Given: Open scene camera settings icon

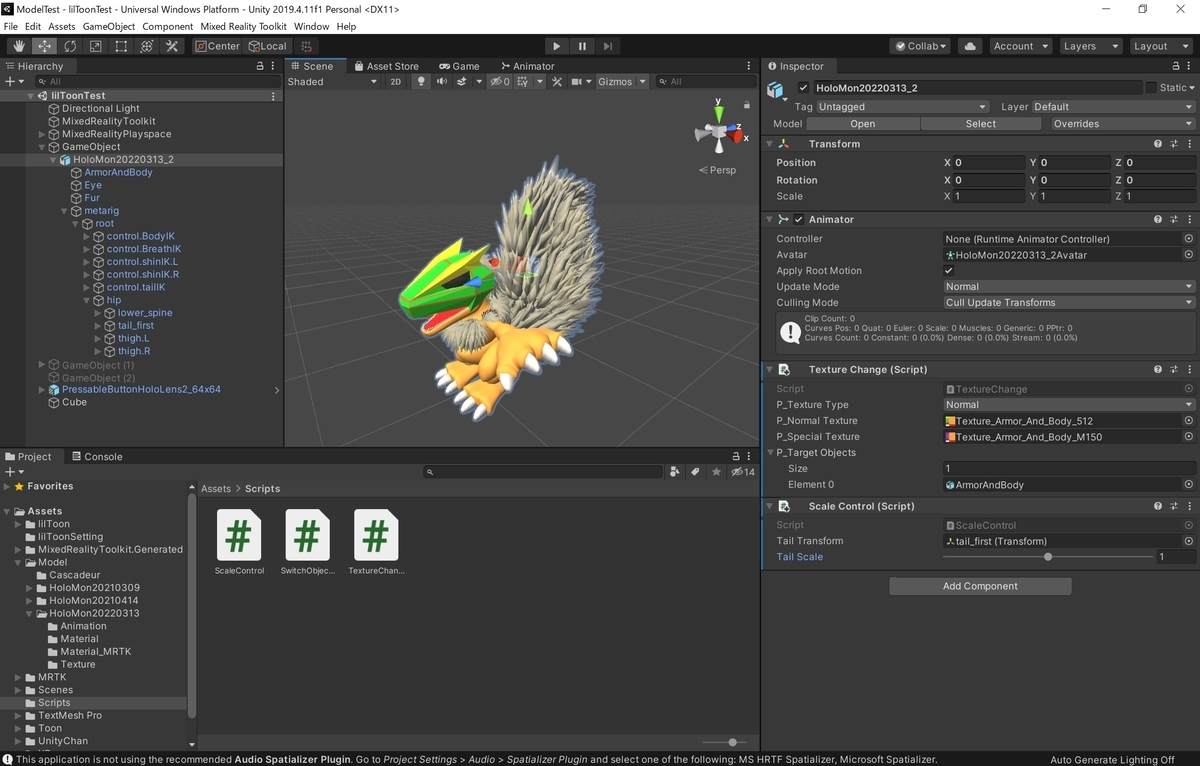Looking at the screenshot, I should coord(579,82).
